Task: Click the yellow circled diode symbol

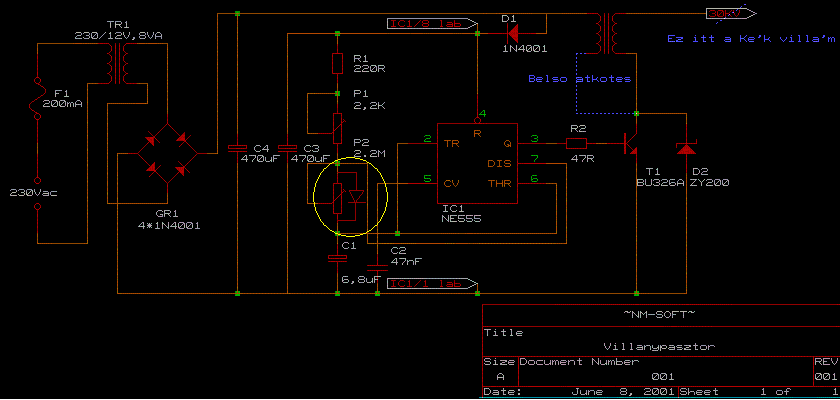Action: click(357, 197)
